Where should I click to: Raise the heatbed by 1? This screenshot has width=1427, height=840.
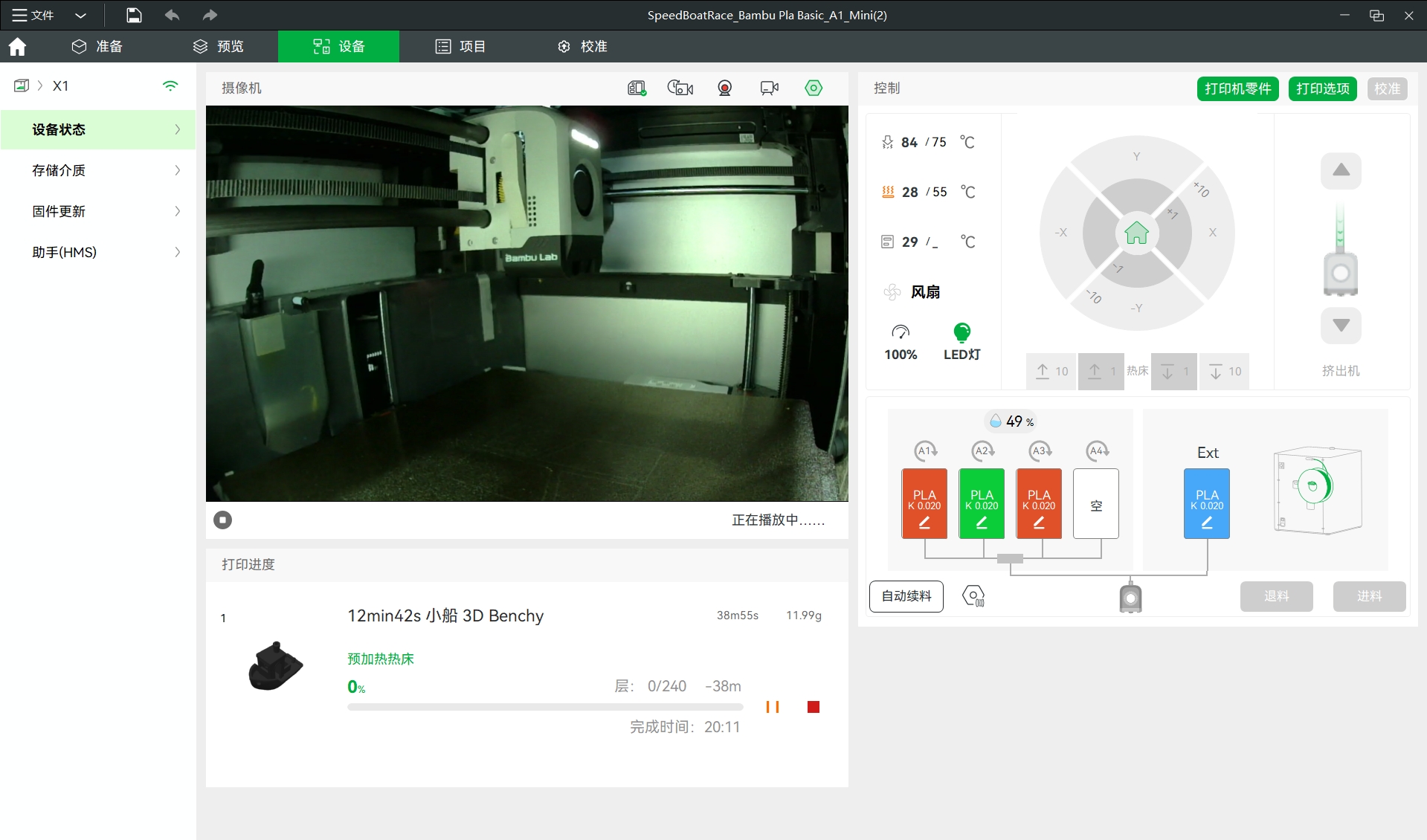point(1101,371)
